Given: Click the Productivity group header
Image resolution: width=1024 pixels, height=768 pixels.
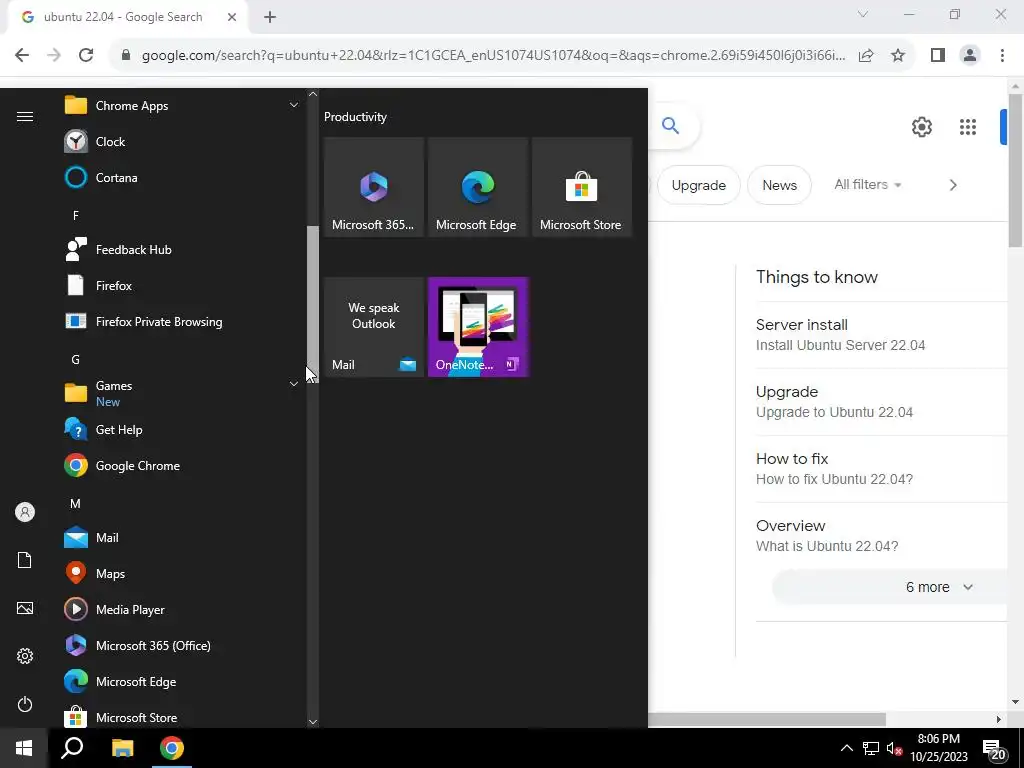Looking at the screenshot, I should coord(355,117).
